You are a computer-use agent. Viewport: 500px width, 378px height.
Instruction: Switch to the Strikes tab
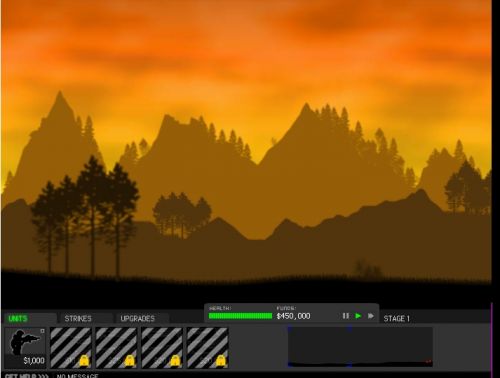point(78,318)
